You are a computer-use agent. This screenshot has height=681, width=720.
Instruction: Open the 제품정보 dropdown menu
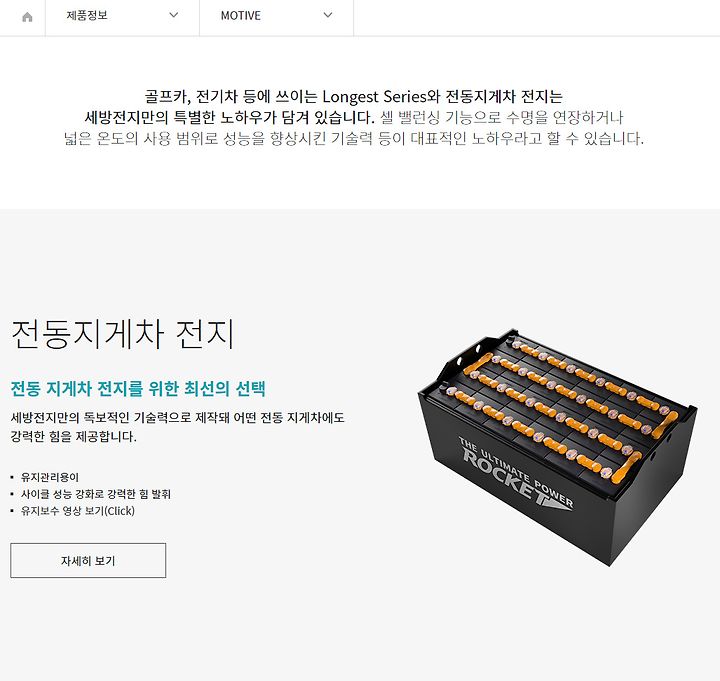pos(122,16)
